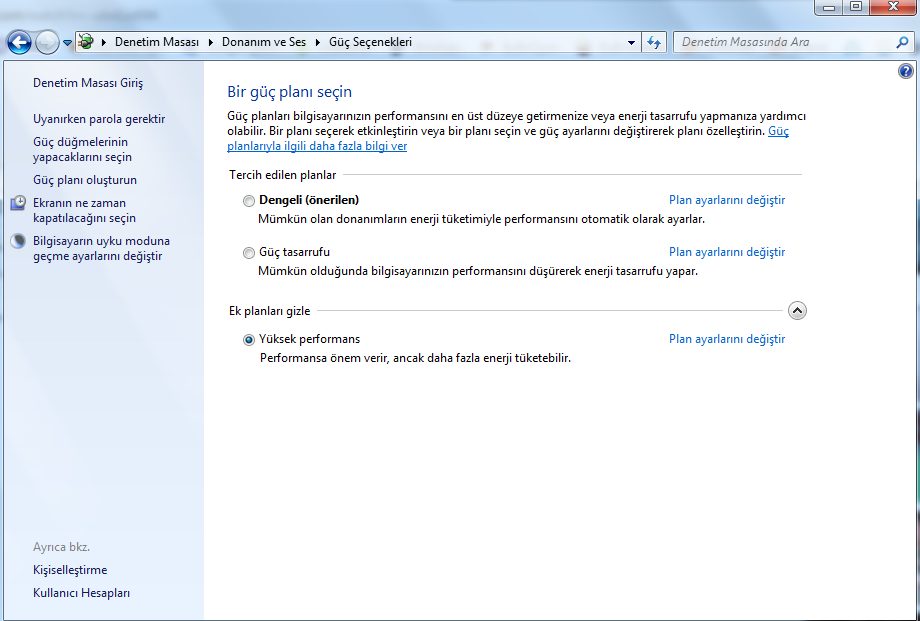The width and height of the screenshot is (920, 621).
Task: Open Kullanıcı Hesapları link
Action: 82,593
